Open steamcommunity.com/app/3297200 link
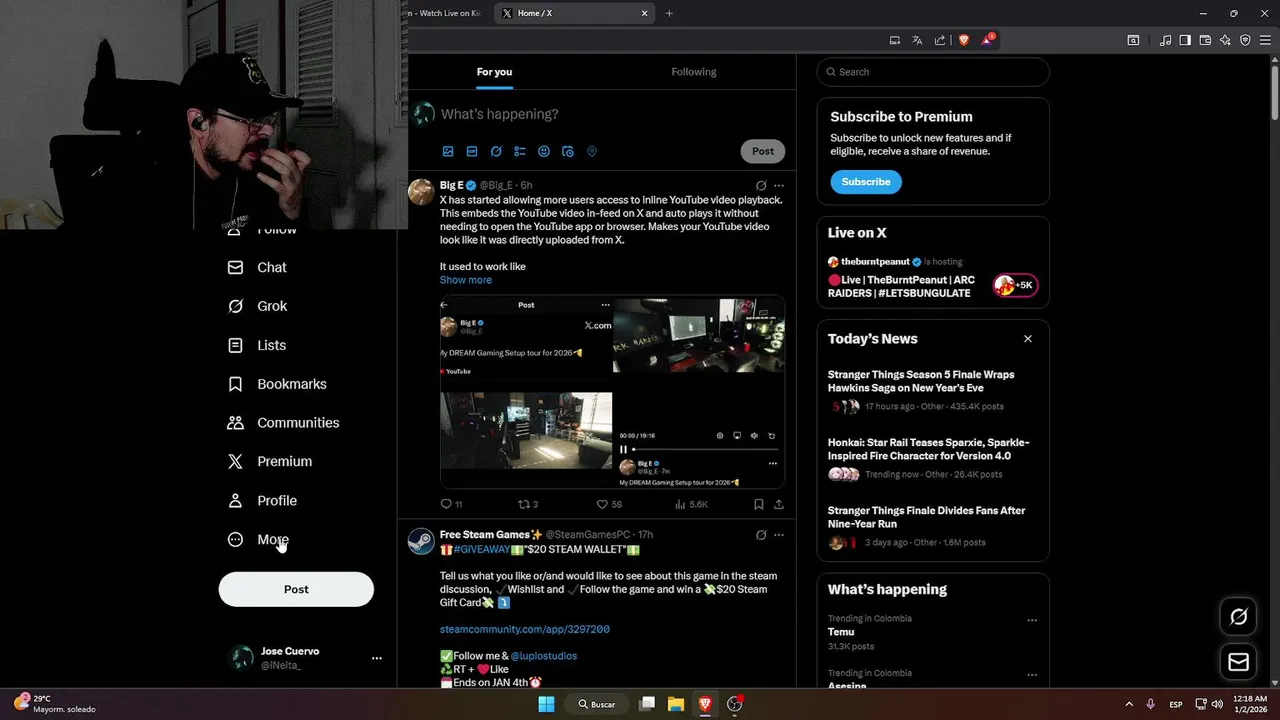Viewport: 1280px width, 720px height. click(525, 629)
